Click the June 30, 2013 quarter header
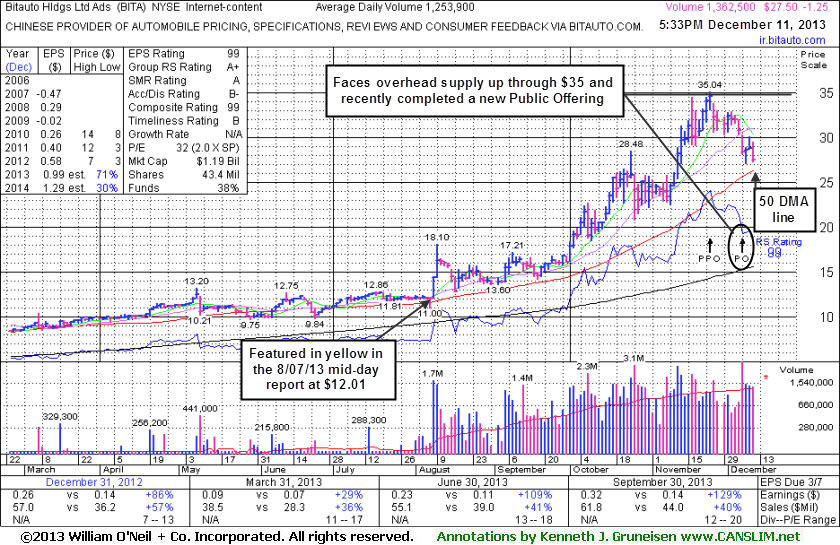Image resolution: width=840 pixels, height=545 pixels. tap(472, 482)
